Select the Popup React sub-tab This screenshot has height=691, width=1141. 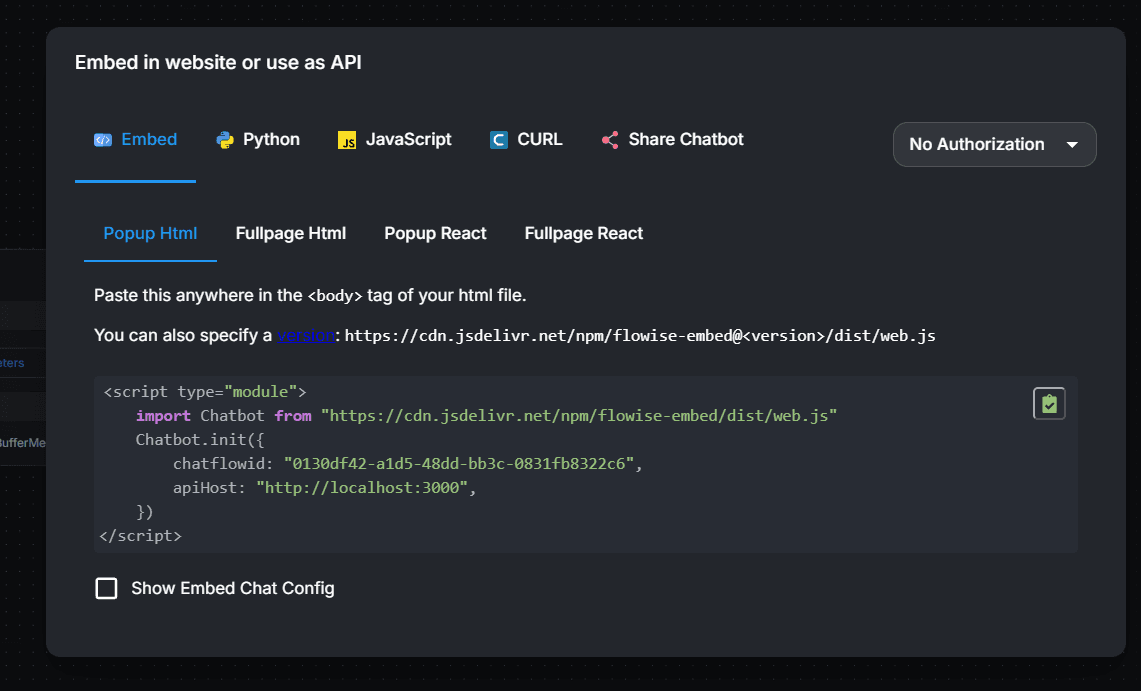[x=435, y=233]
